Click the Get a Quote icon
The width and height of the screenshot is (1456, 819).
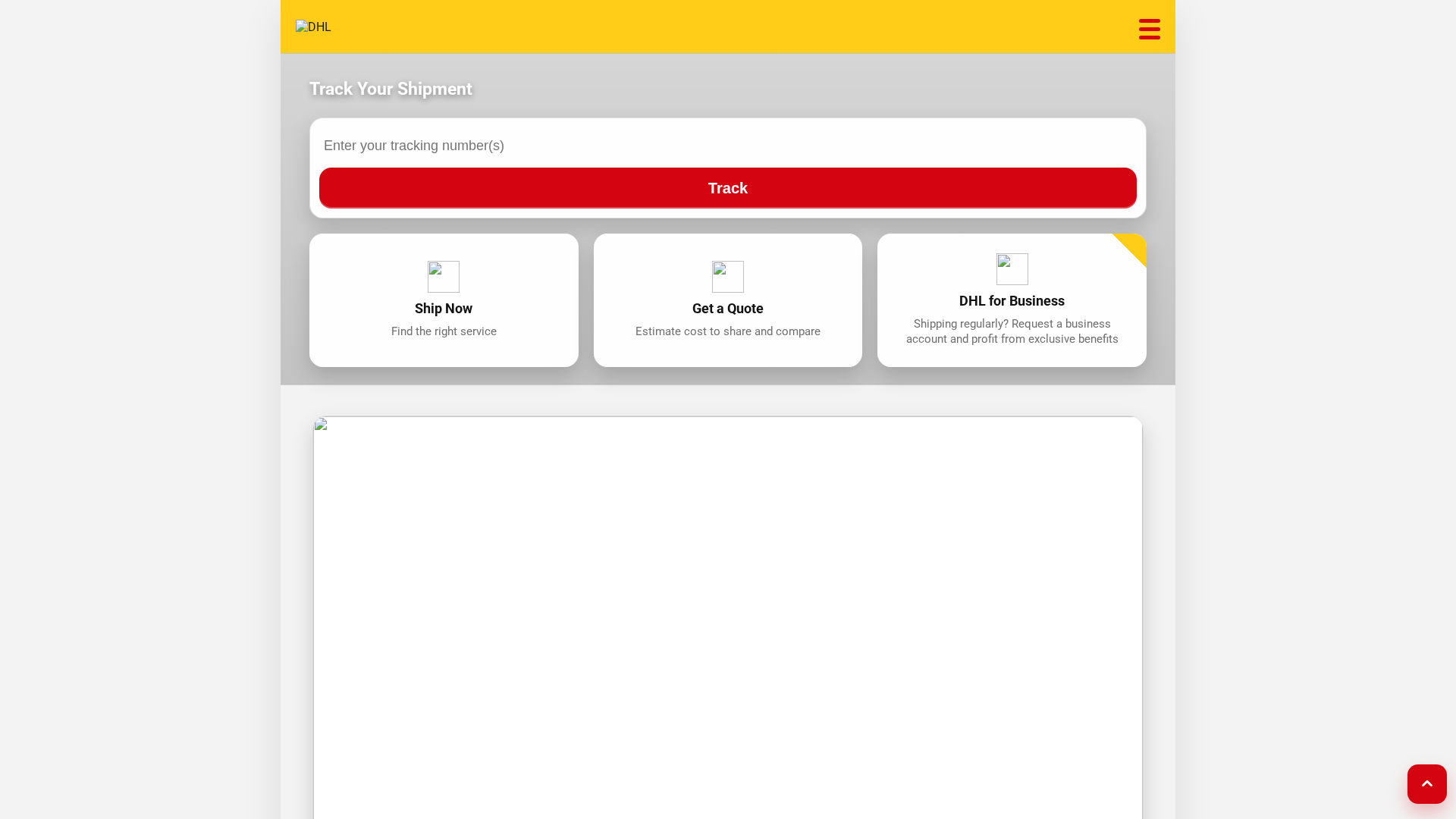click(728, 277)
